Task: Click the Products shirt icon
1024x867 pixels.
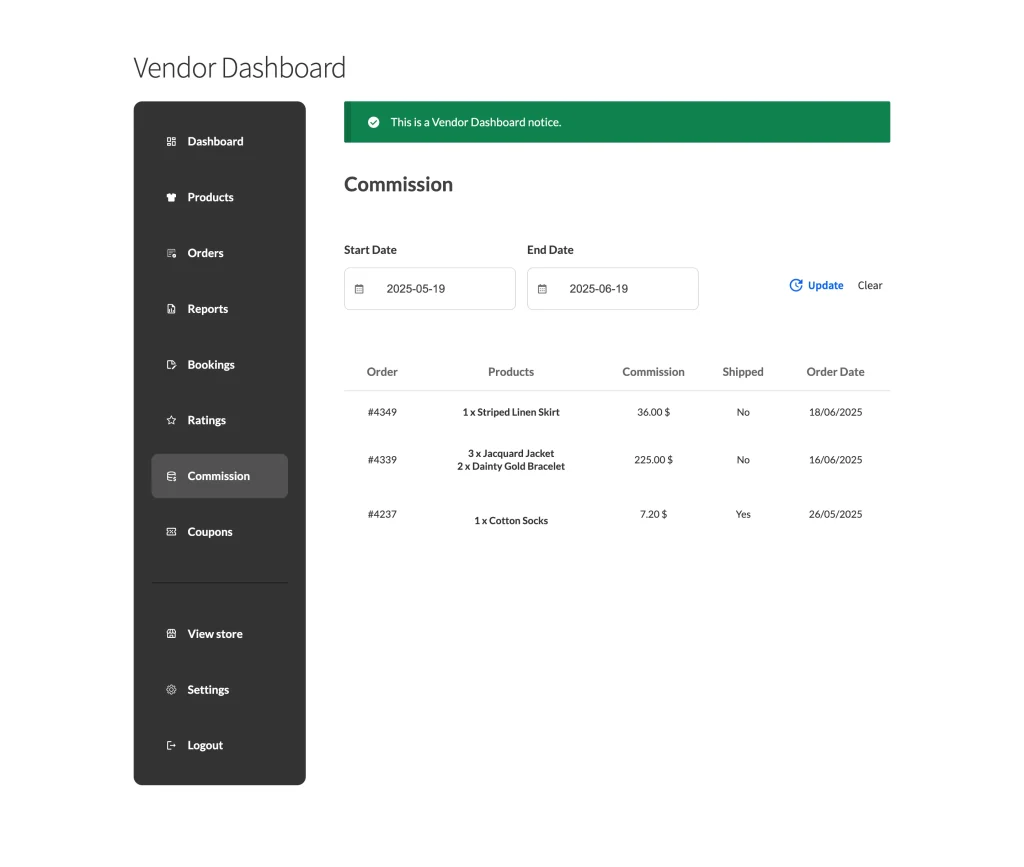Action: (x=171, y=197)
